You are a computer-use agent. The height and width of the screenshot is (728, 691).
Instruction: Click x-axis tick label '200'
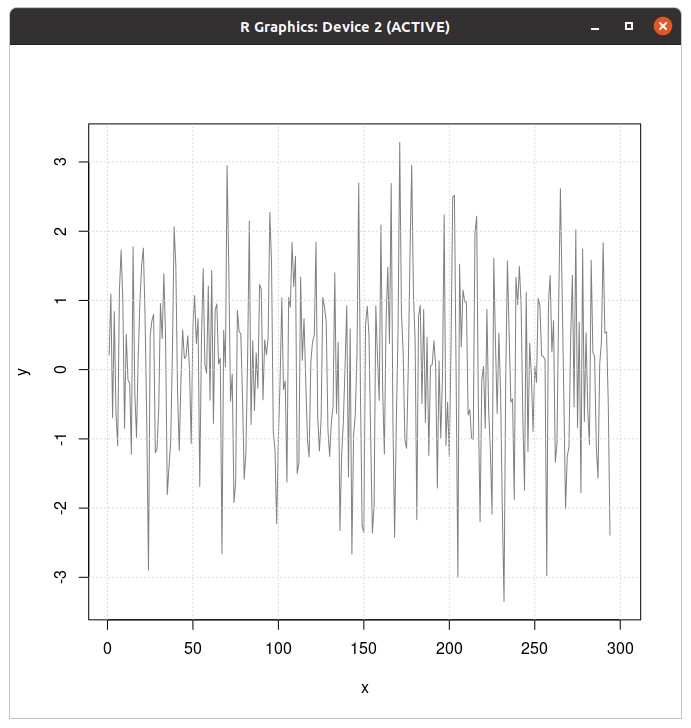point(449,648)
